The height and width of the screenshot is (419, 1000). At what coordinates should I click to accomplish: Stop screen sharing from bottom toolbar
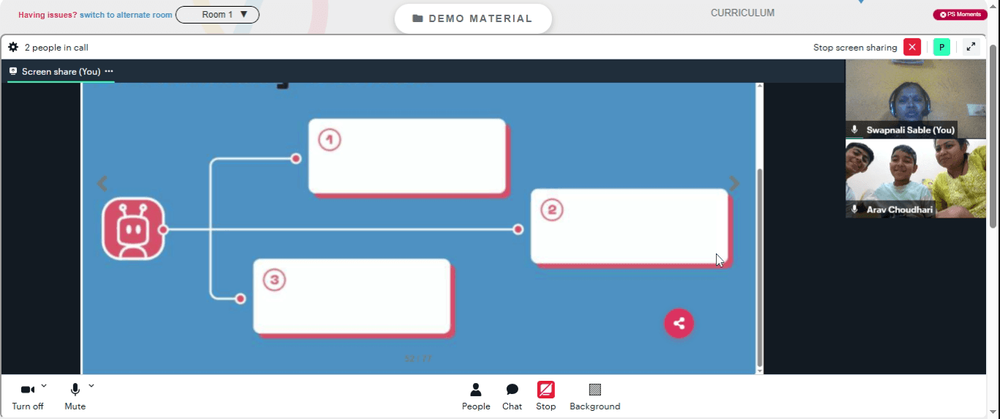[546, 397]
